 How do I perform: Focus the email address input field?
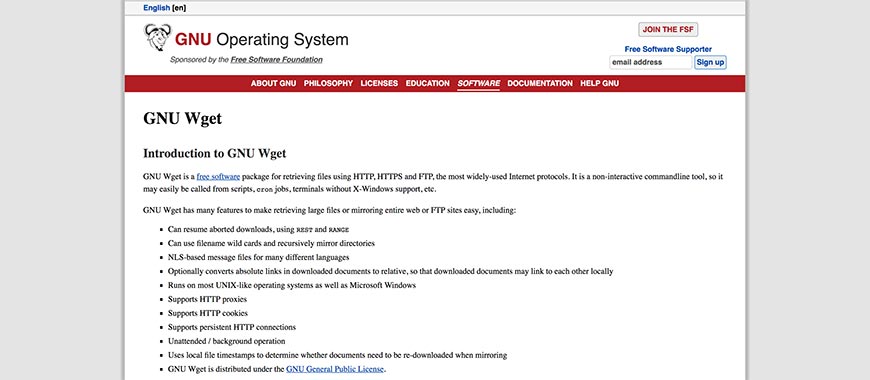(x=650, y=62)
